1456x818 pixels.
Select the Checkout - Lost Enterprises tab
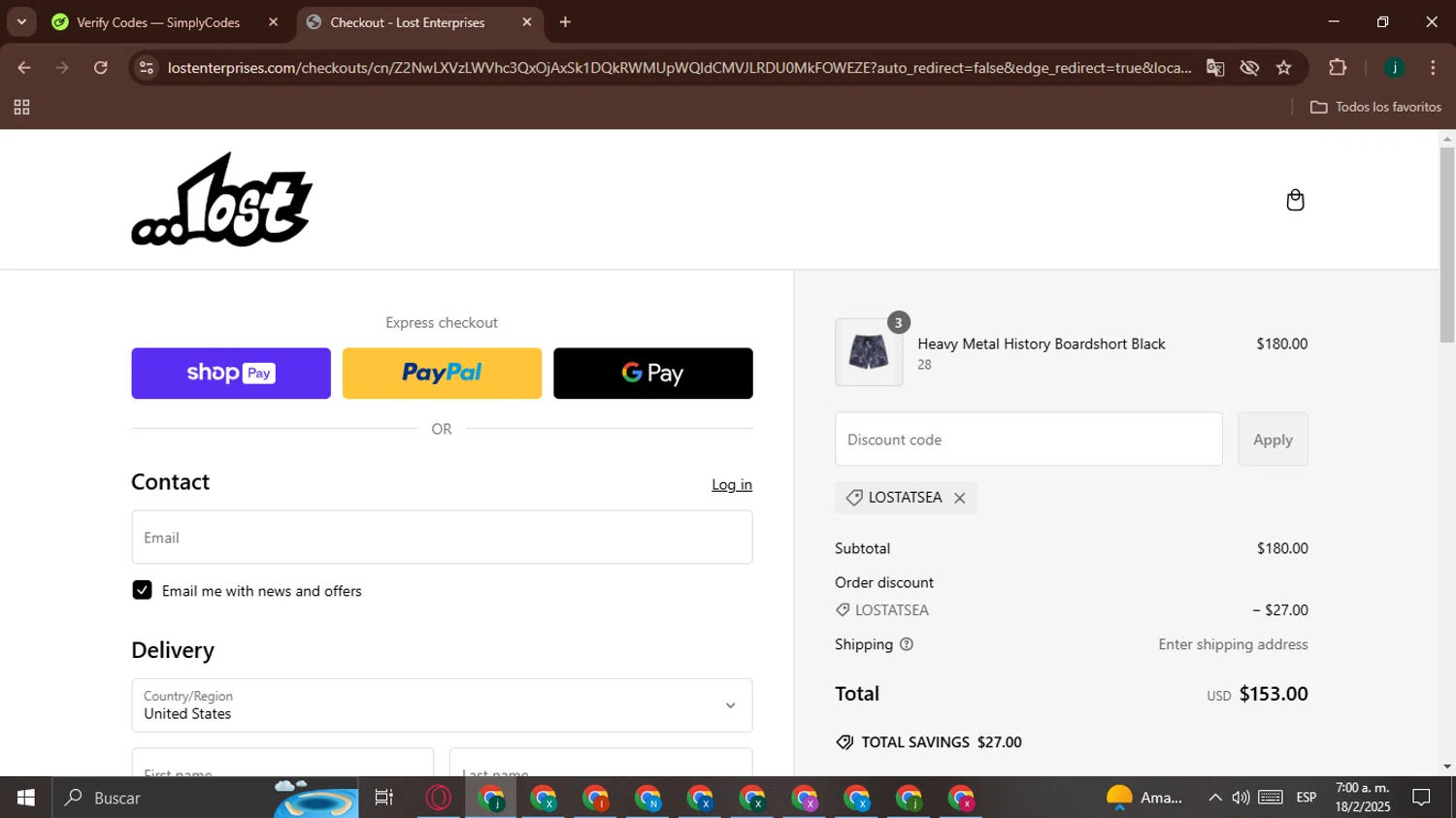[408, 22]
